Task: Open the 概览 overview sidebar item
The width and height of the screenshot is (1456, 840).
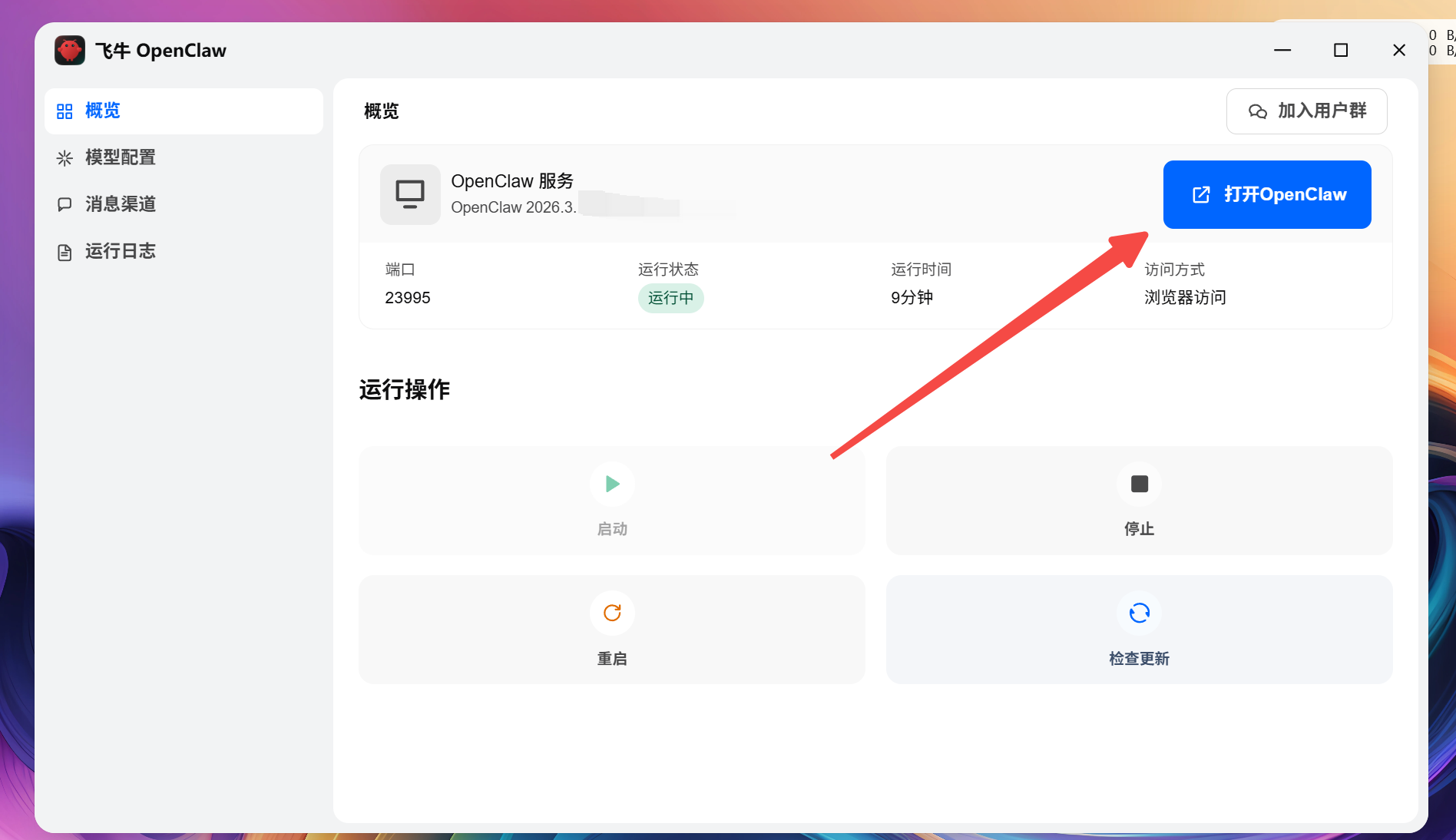Action: tap(184, 111)
